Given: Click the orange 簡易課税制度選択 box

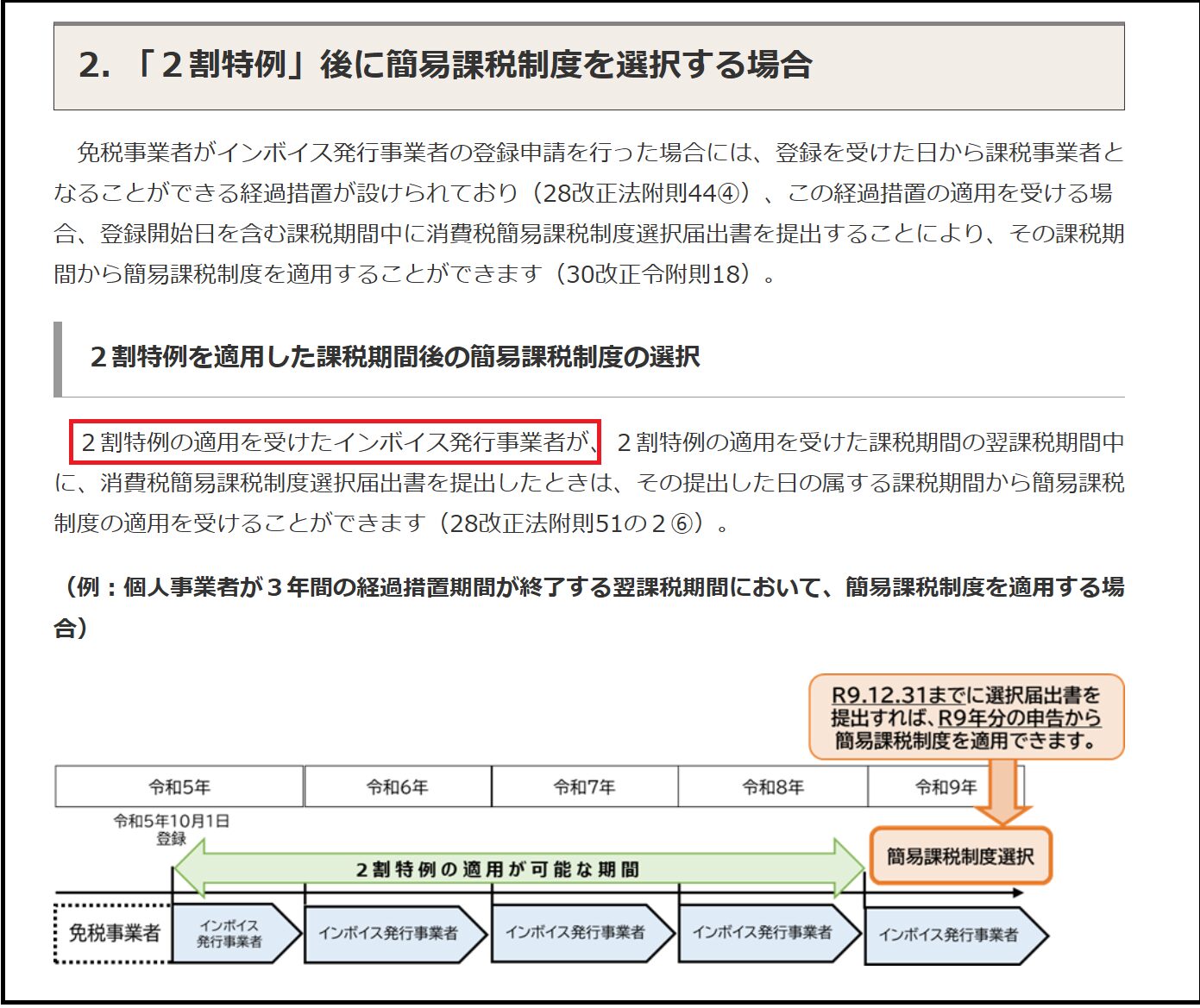Looking at the screenshot, I should 960,856.
